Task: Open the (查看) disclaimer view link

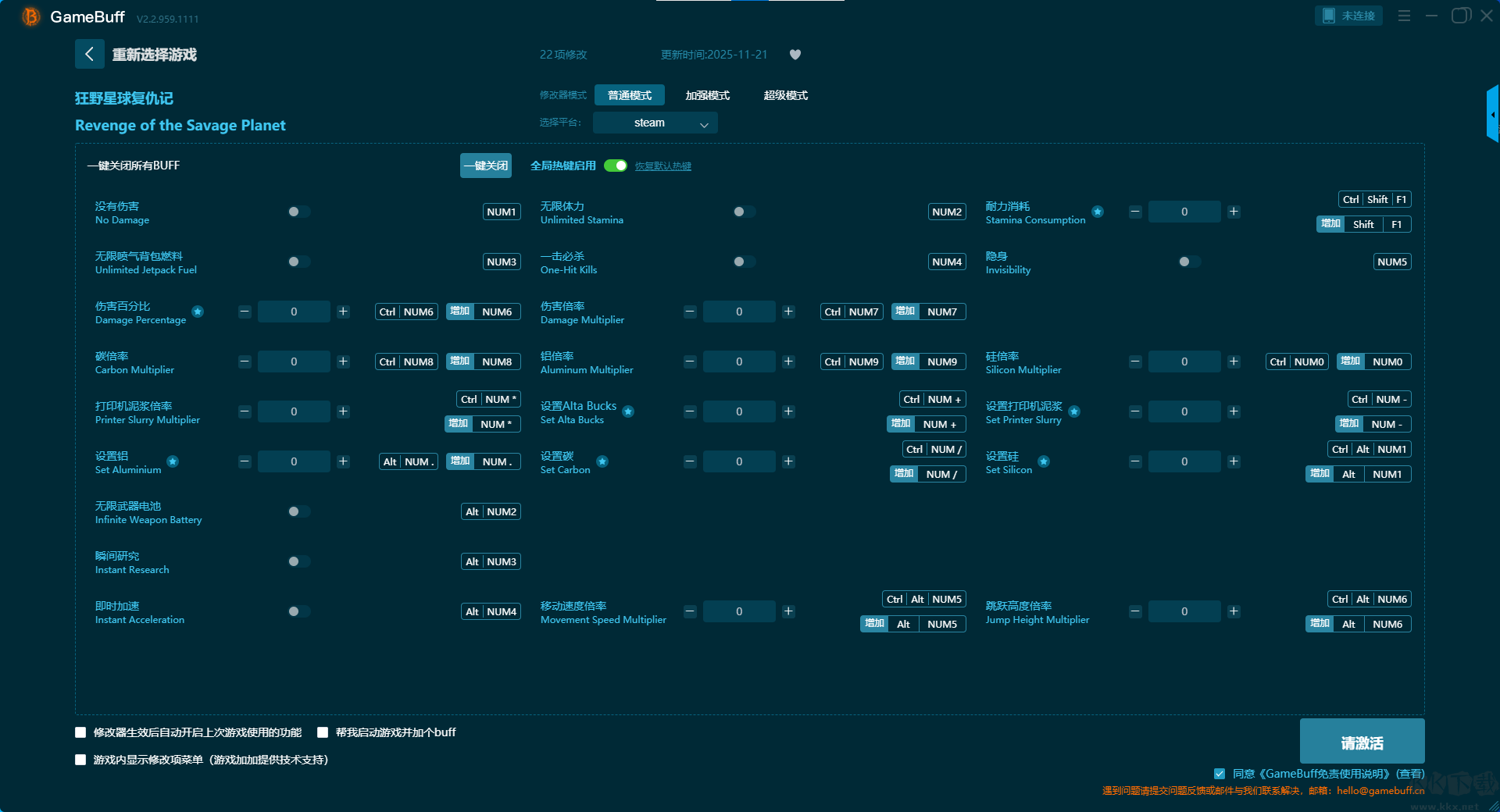Action: [x=1410, y=774]
